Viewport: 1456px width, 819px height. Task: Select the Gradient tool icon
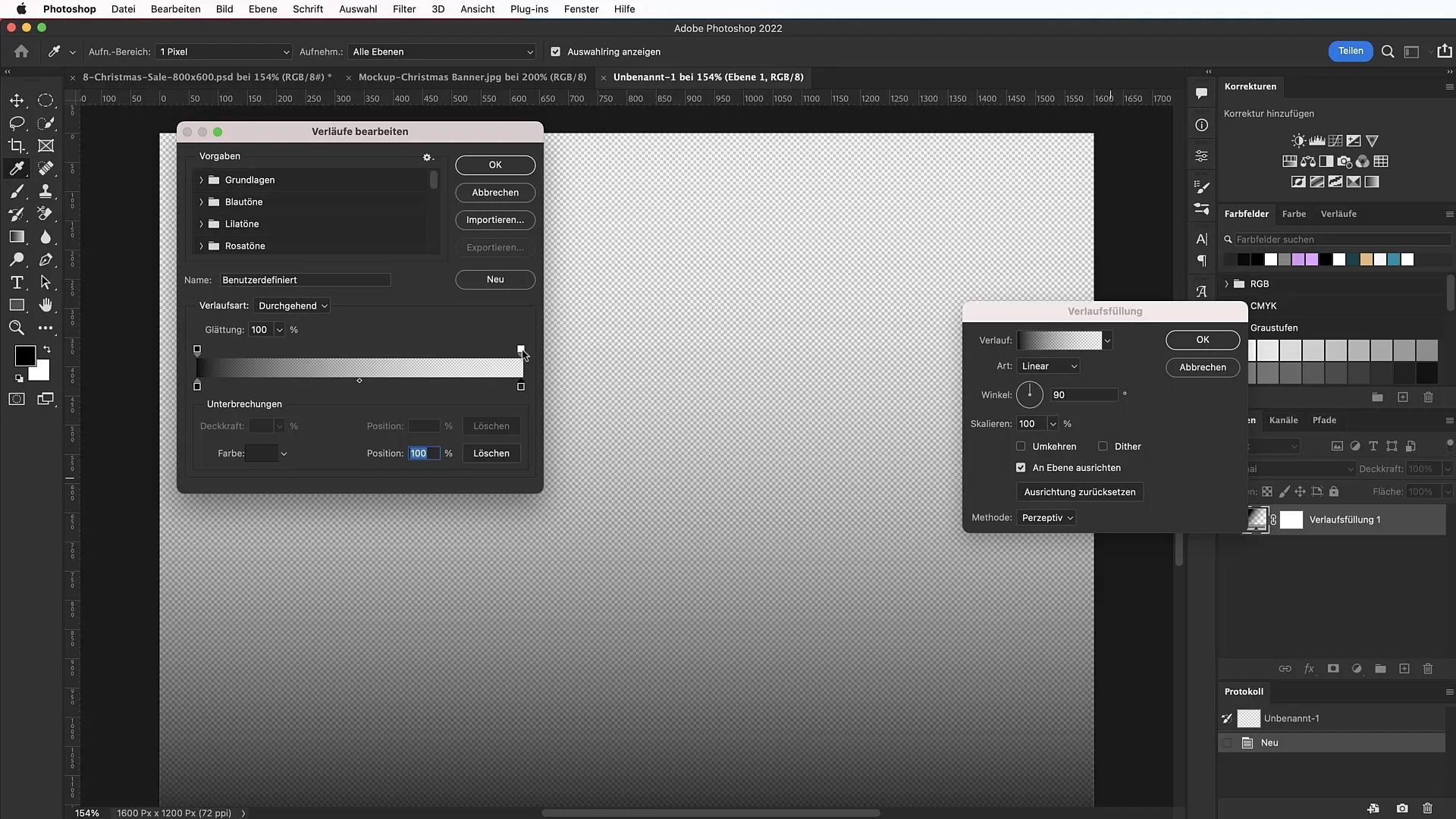(x=17, y=237)
